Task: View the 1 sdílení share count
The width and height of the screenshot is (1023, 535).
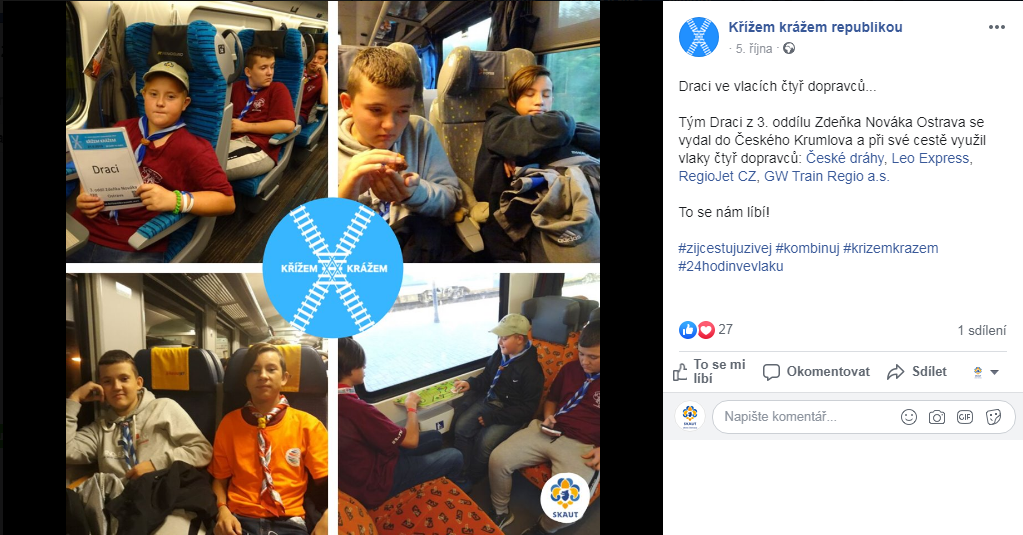Action: tap(982, 331)
